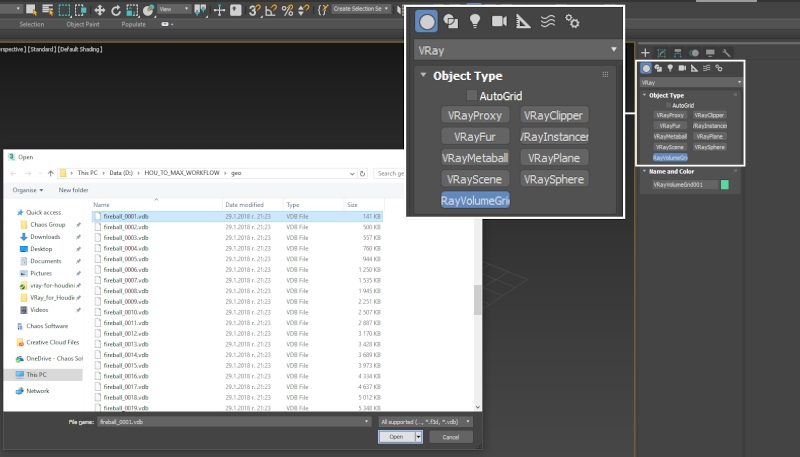This screenshot has height=457, width=800.
Task: Collapse the Object Type rollout in enlarged panel
Action: pos(424,75)
